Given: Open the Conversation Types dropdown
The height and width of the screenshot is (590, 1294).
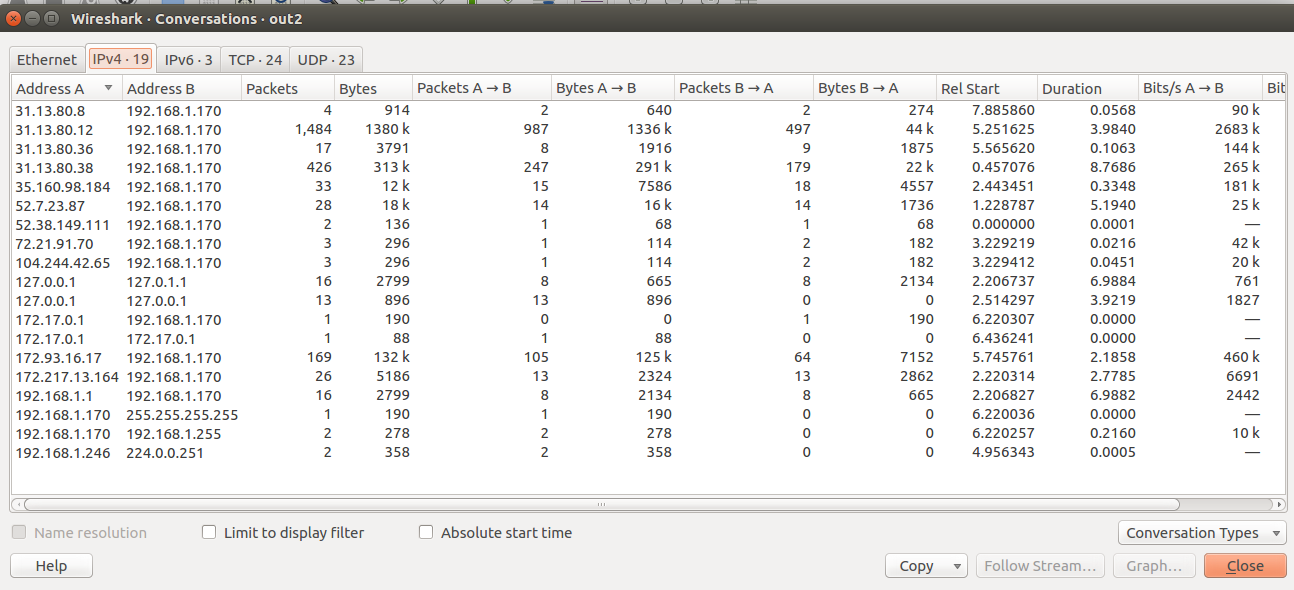Looking at the screenshot, I should point(1202,533).
